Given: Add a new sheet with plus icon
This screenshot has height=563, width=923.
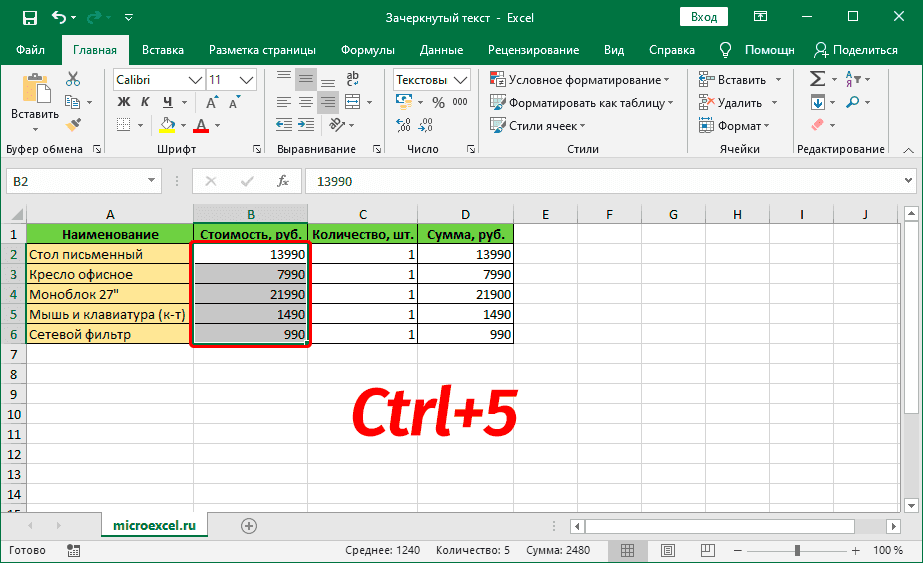Looking at the screenshot, I should point(249,525).
